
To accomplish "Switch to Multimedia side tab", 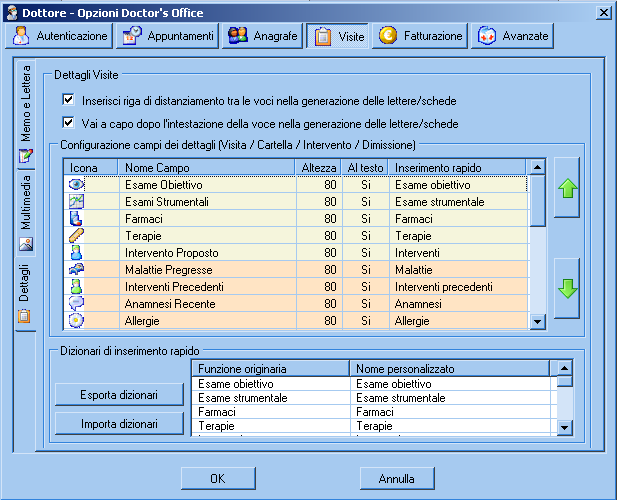I will click(26, 213).
